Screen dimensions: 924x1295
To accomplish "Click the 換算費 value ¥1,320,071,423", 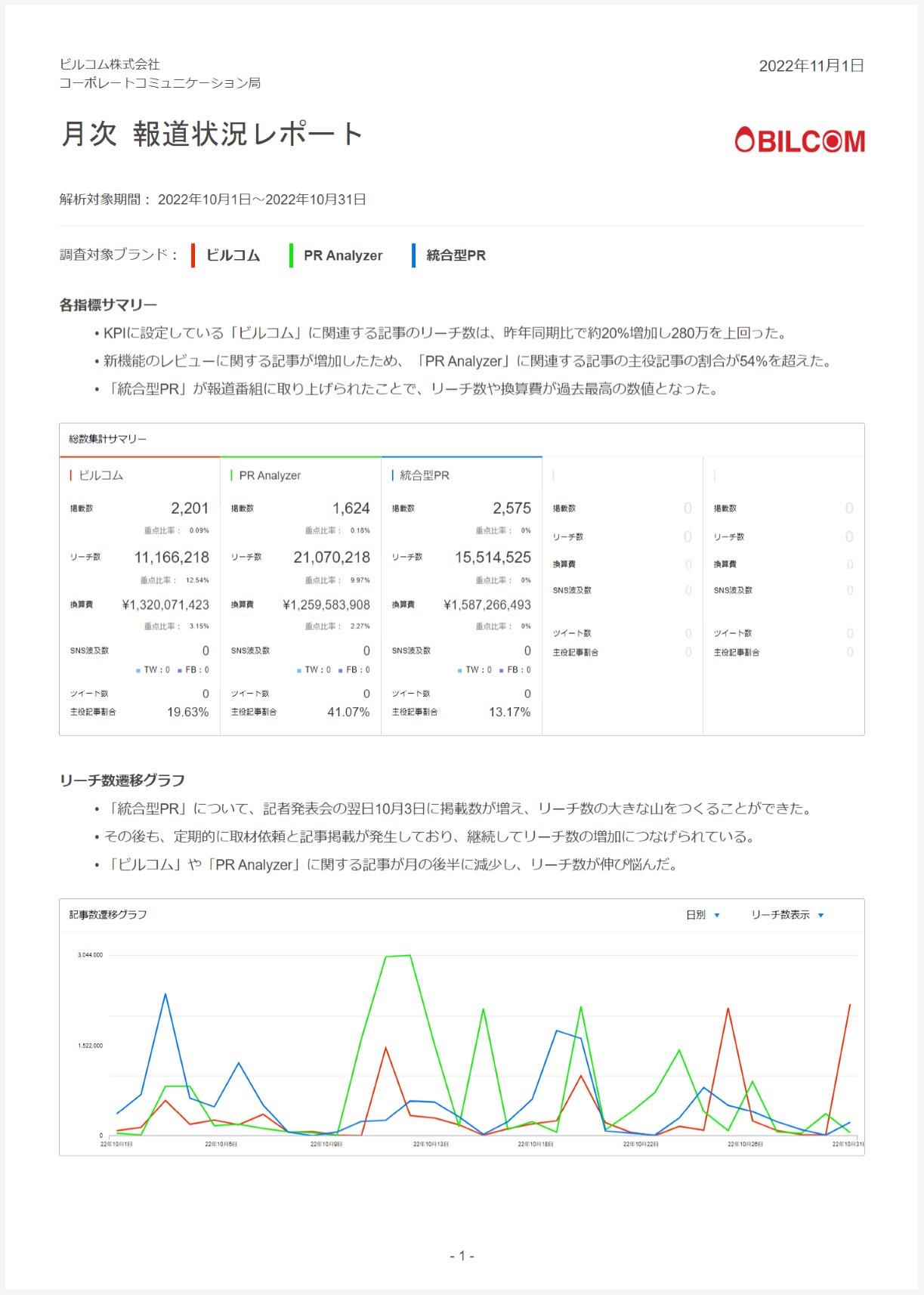I will tap(165, 605).
